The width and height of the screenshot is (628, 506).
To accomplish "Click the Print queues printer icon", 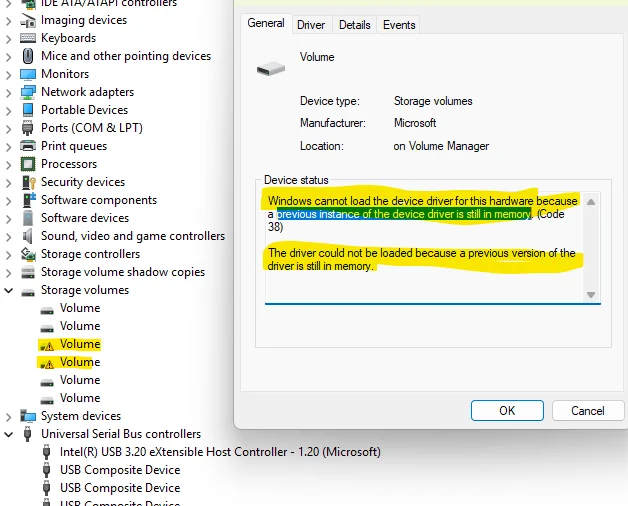I will 28,146.
